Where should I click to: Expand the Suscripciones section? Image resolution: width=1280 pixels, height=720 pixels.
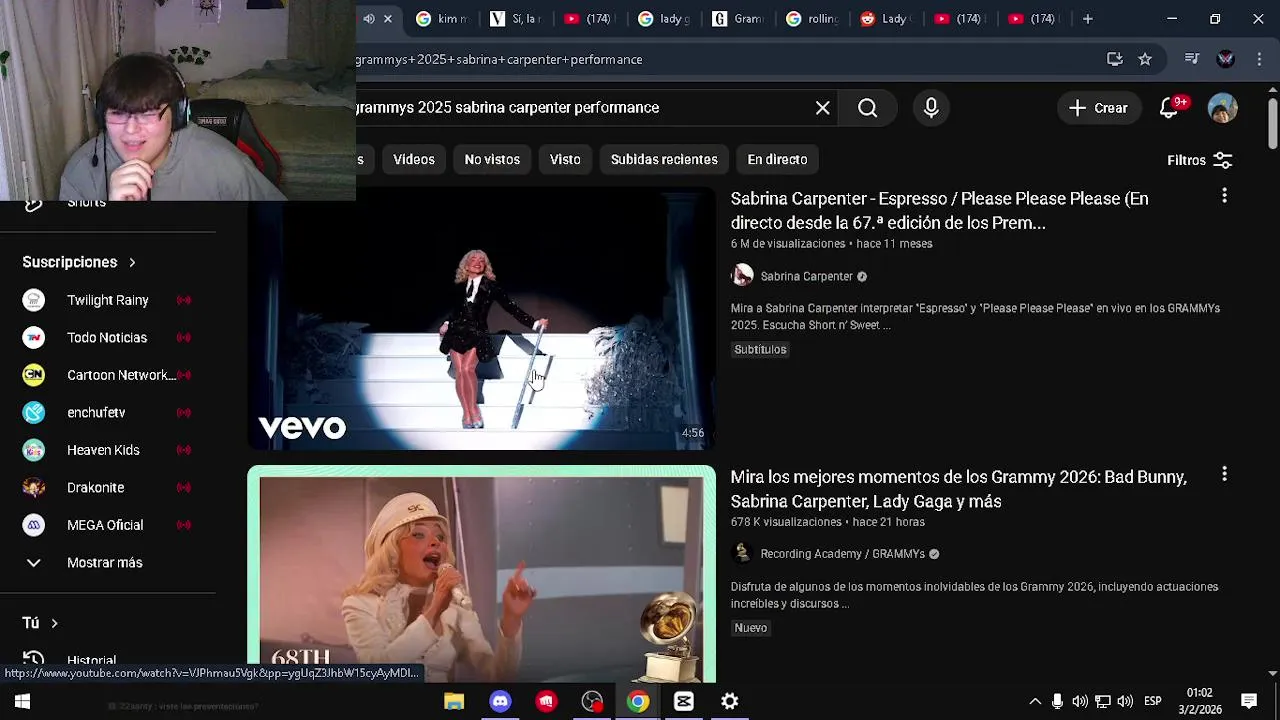[79, 262]
